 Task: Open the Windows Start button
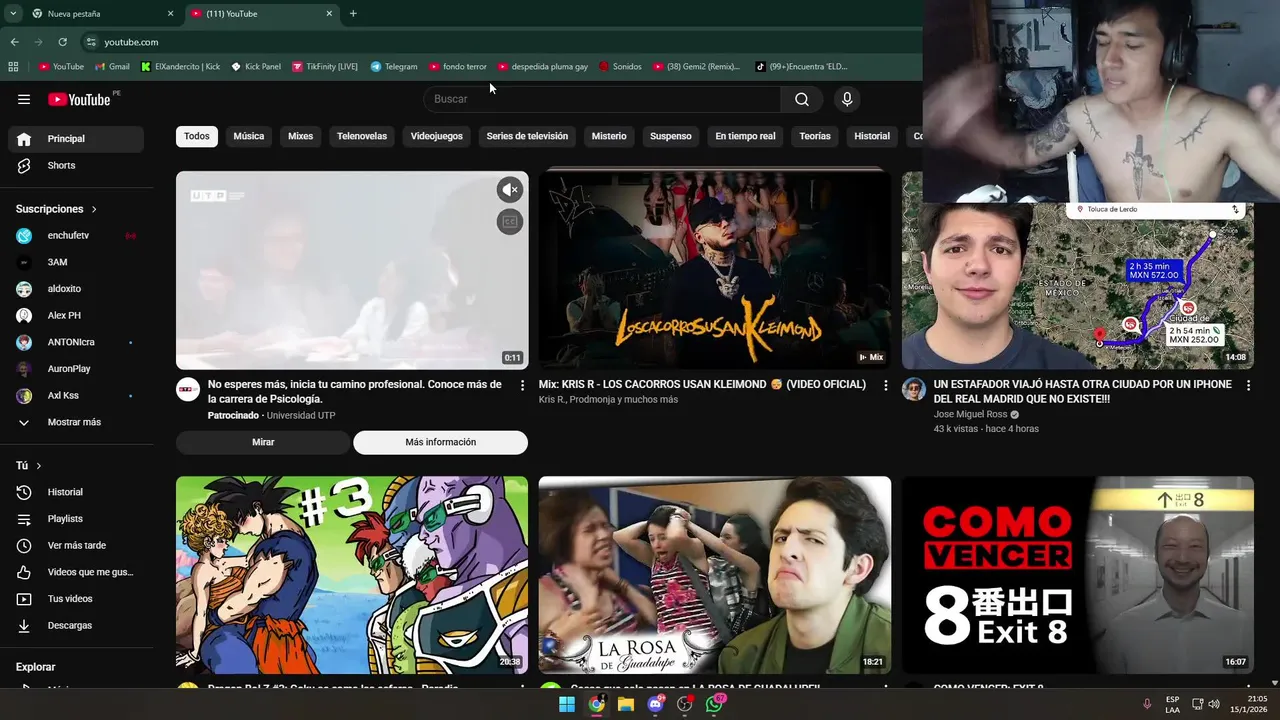tap(567, 704)
